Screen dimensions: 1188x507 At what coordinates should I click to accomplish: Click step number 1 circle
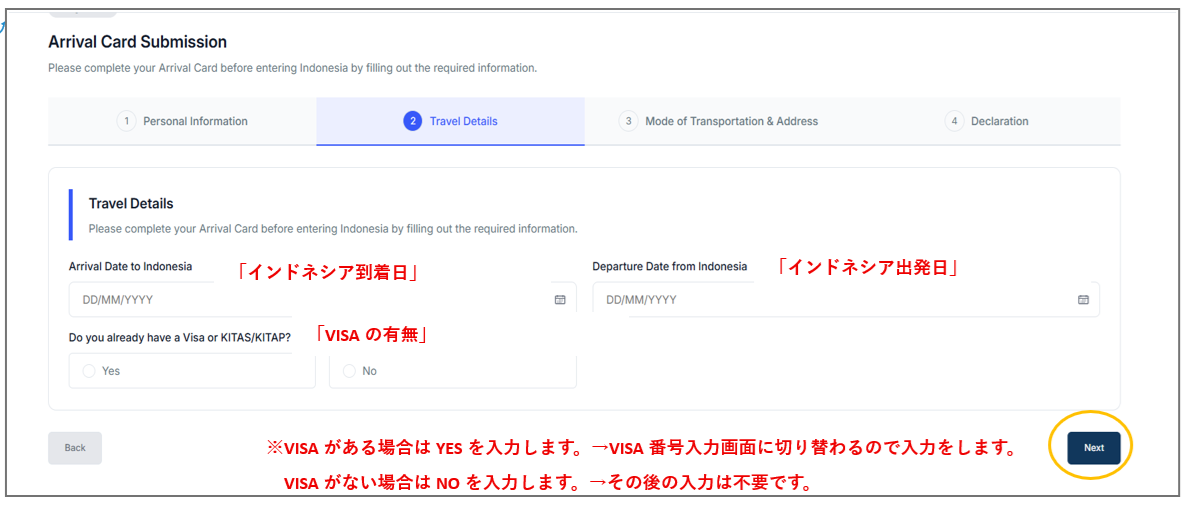pos(127,121)
